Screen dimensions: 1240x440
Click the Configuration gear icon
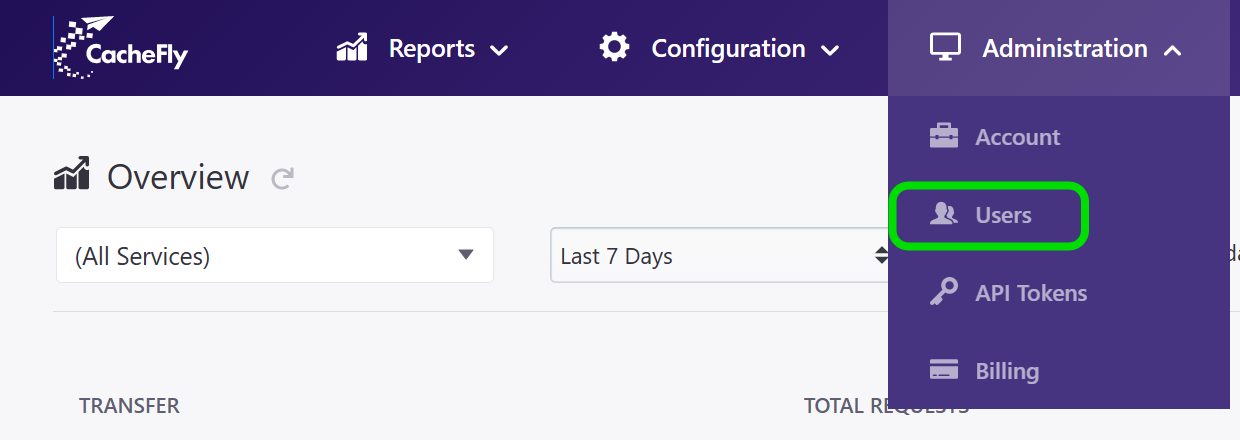pyautogui.click(x=614, y=47)
